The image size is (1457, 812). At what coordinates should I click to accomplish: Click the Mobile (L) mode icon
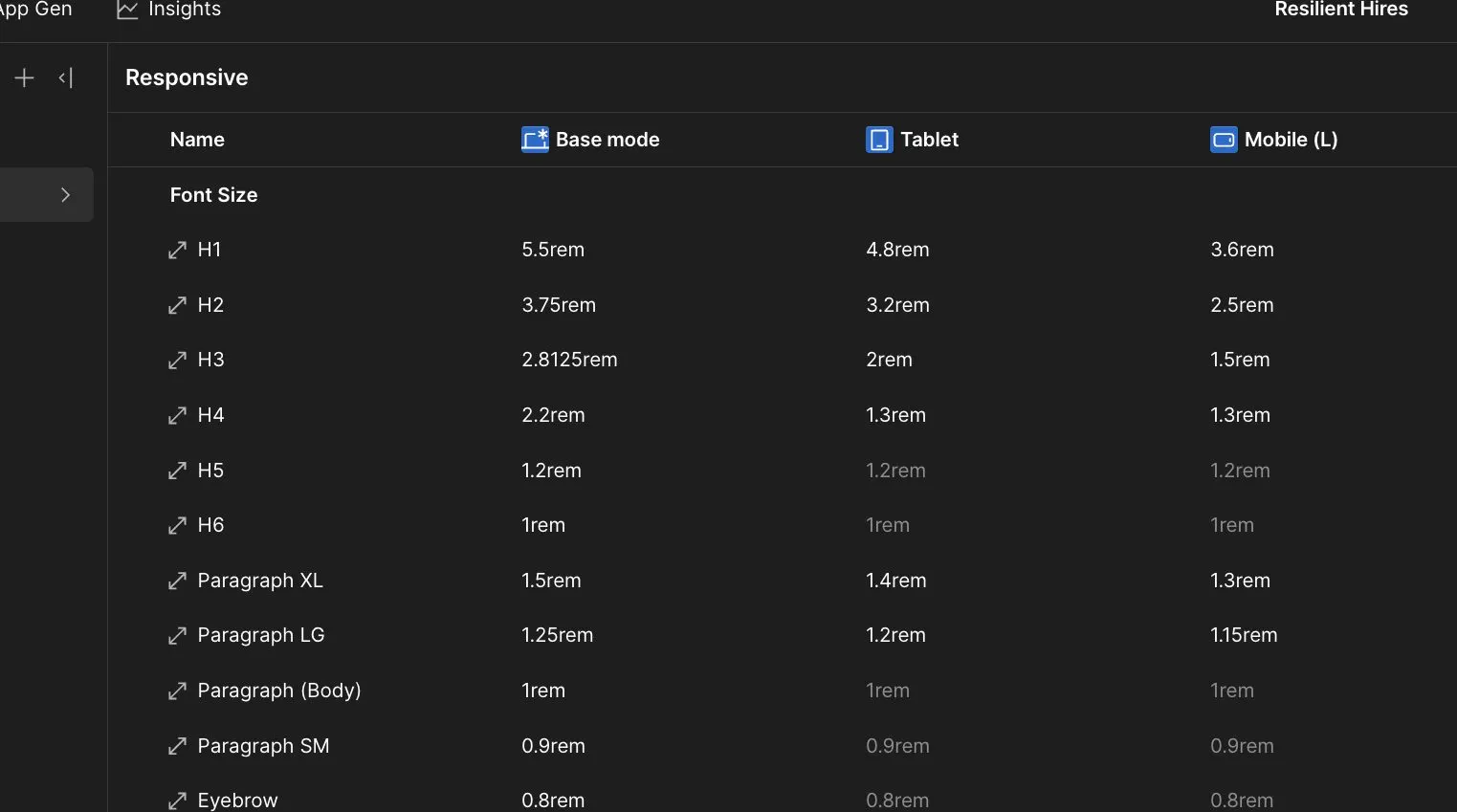pyautogui.click(x=1224, y=140)
